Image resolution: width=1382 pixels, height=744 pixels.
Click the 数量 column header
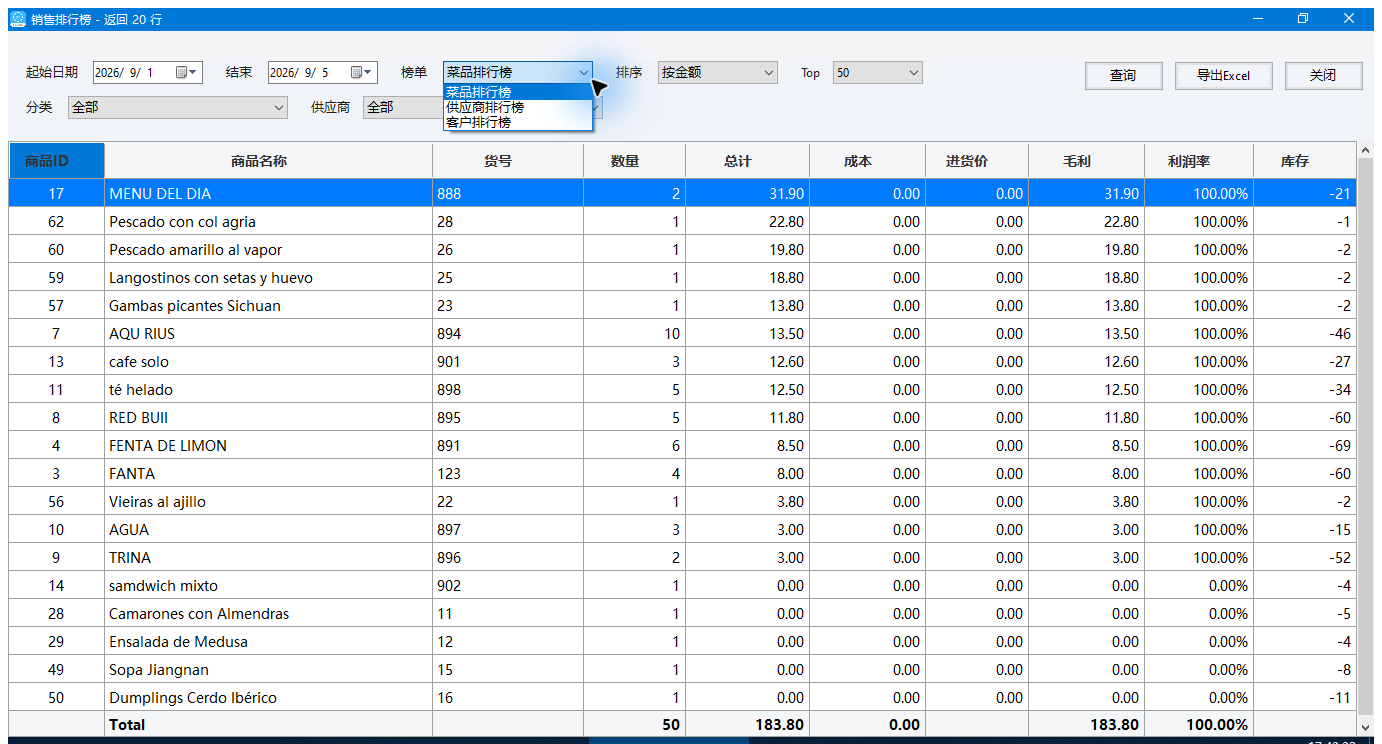pos(634,161)
